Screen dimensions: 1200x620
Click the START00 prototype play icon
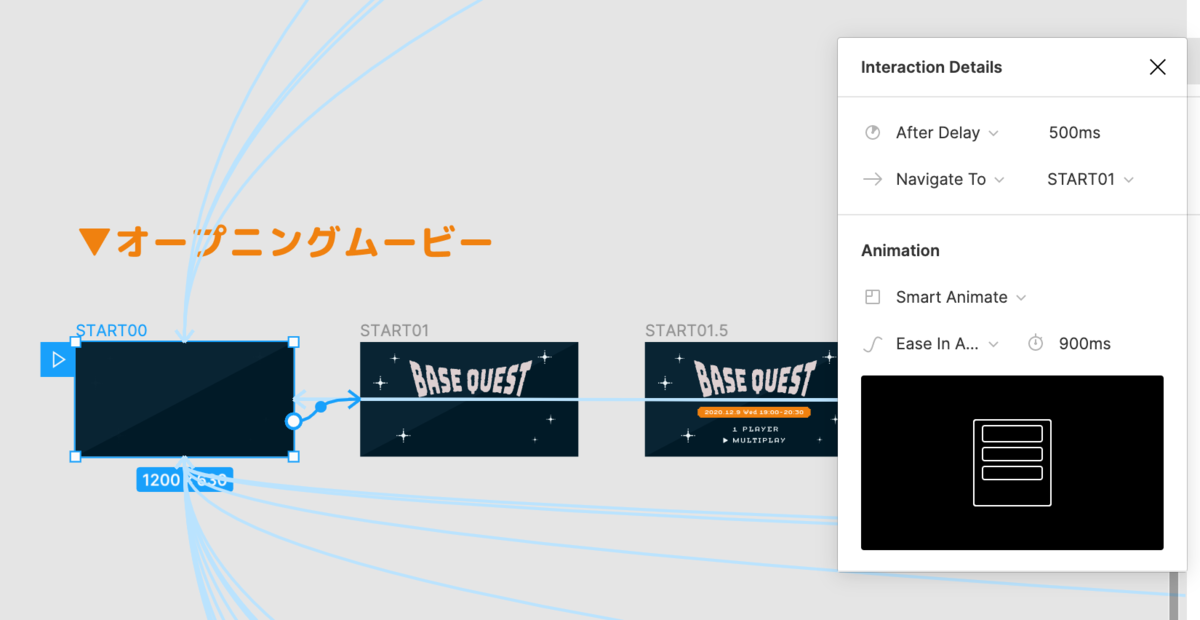(x=57, y=359)
